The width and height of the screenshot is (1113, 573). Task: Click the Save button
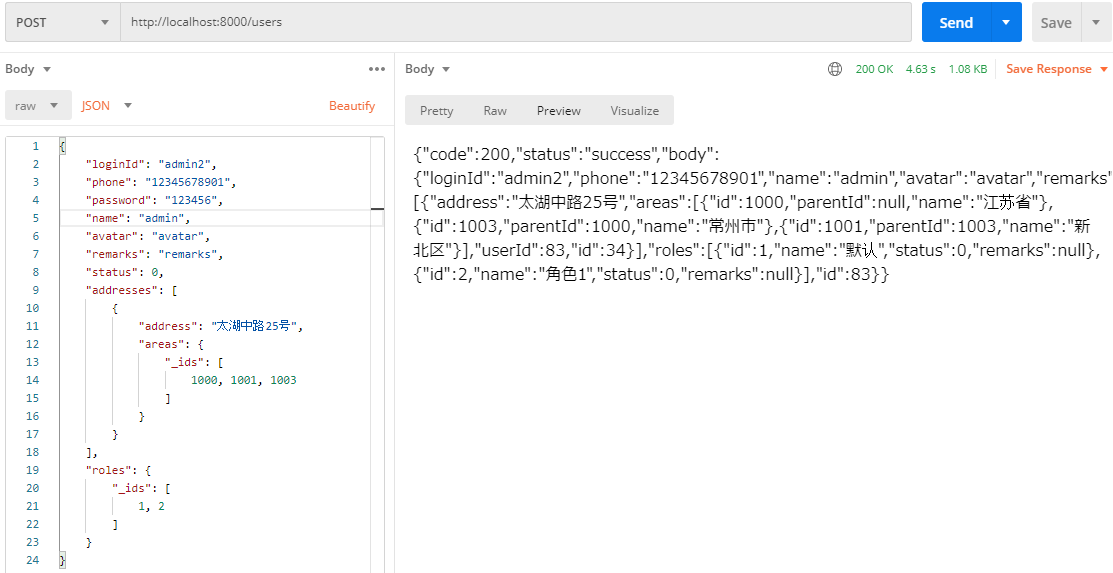point(1055,23)
